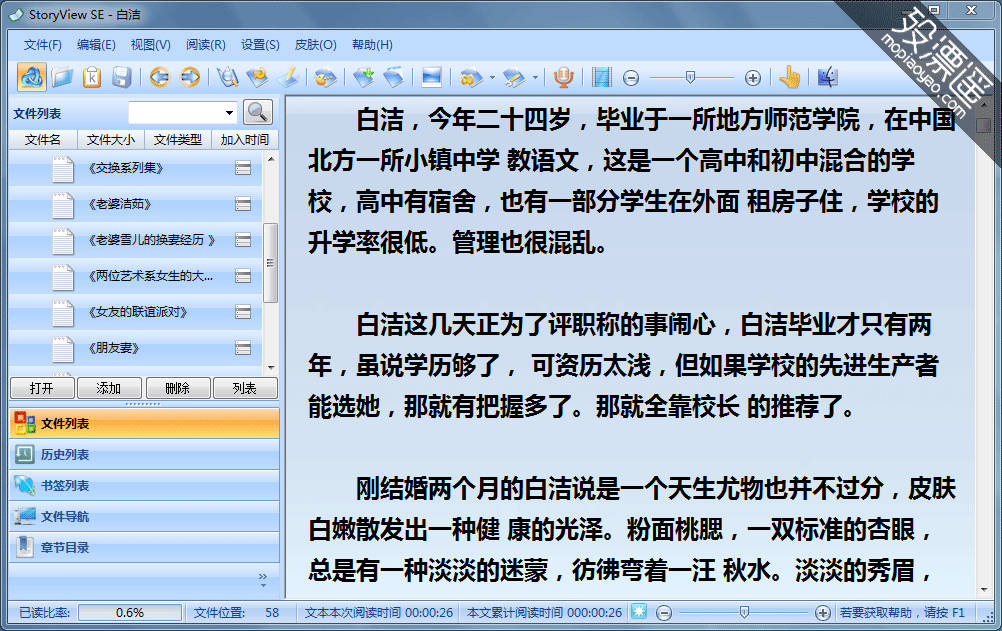Viewport: 1002px width, 631px height.
Task: Click the file list scrollbar down arrow
Action: pos(271,368)
